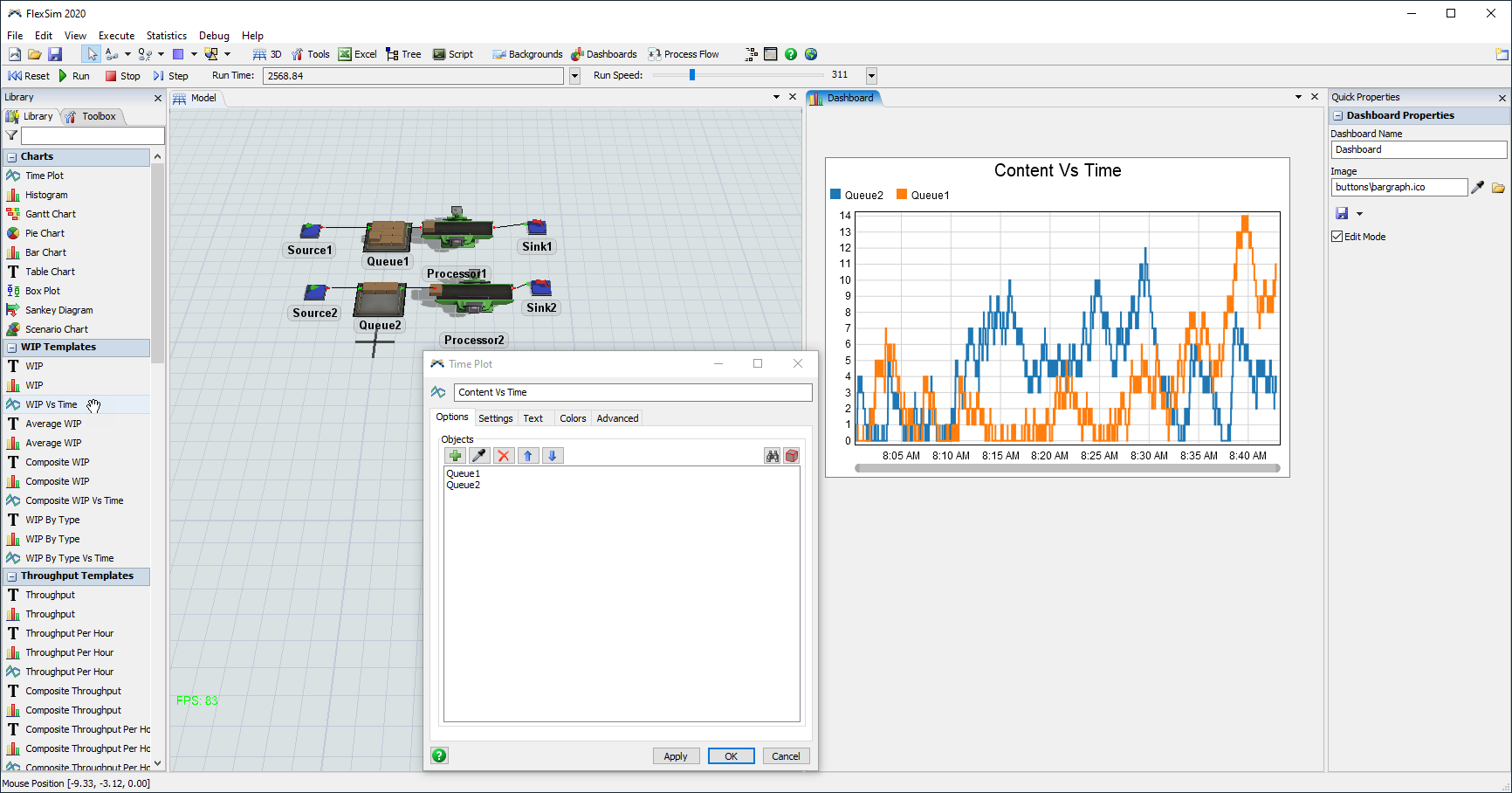This screenshot has height=793, width=1512.
Task: Open the dropdown beside the Dashboard Properties save icon
Action: pyautogui.click(x=1359, y=214)
